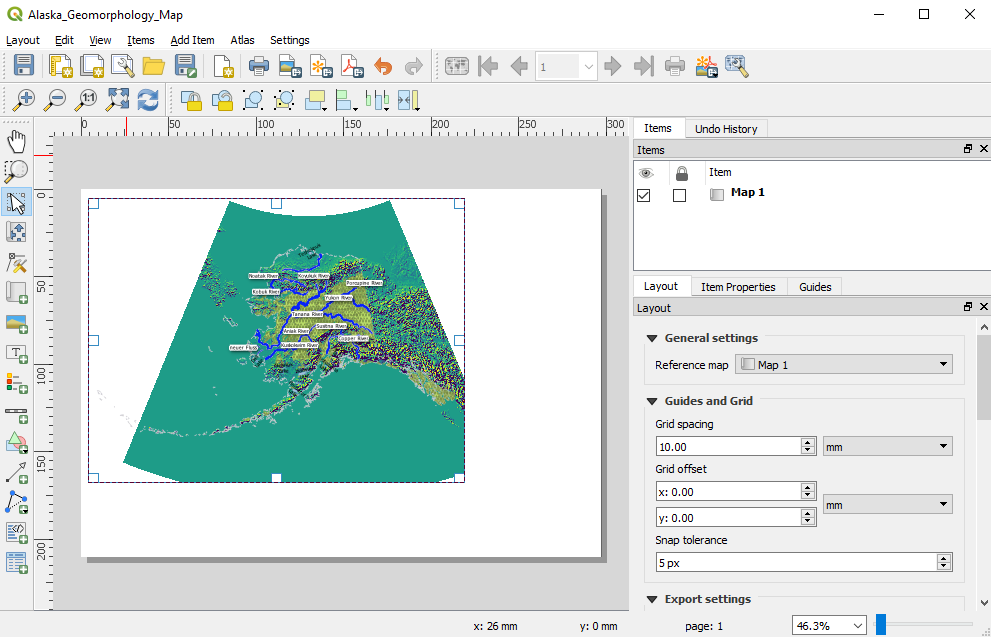Toggle visibility checkbox for Map 1
The image size is (991, 637).
[644, 195]
